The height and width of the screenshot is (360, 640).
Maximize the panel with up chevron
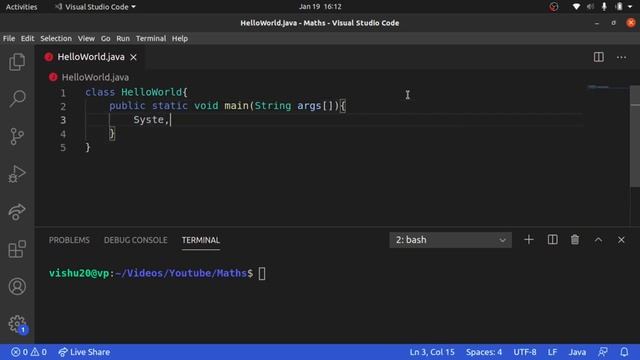598,240
